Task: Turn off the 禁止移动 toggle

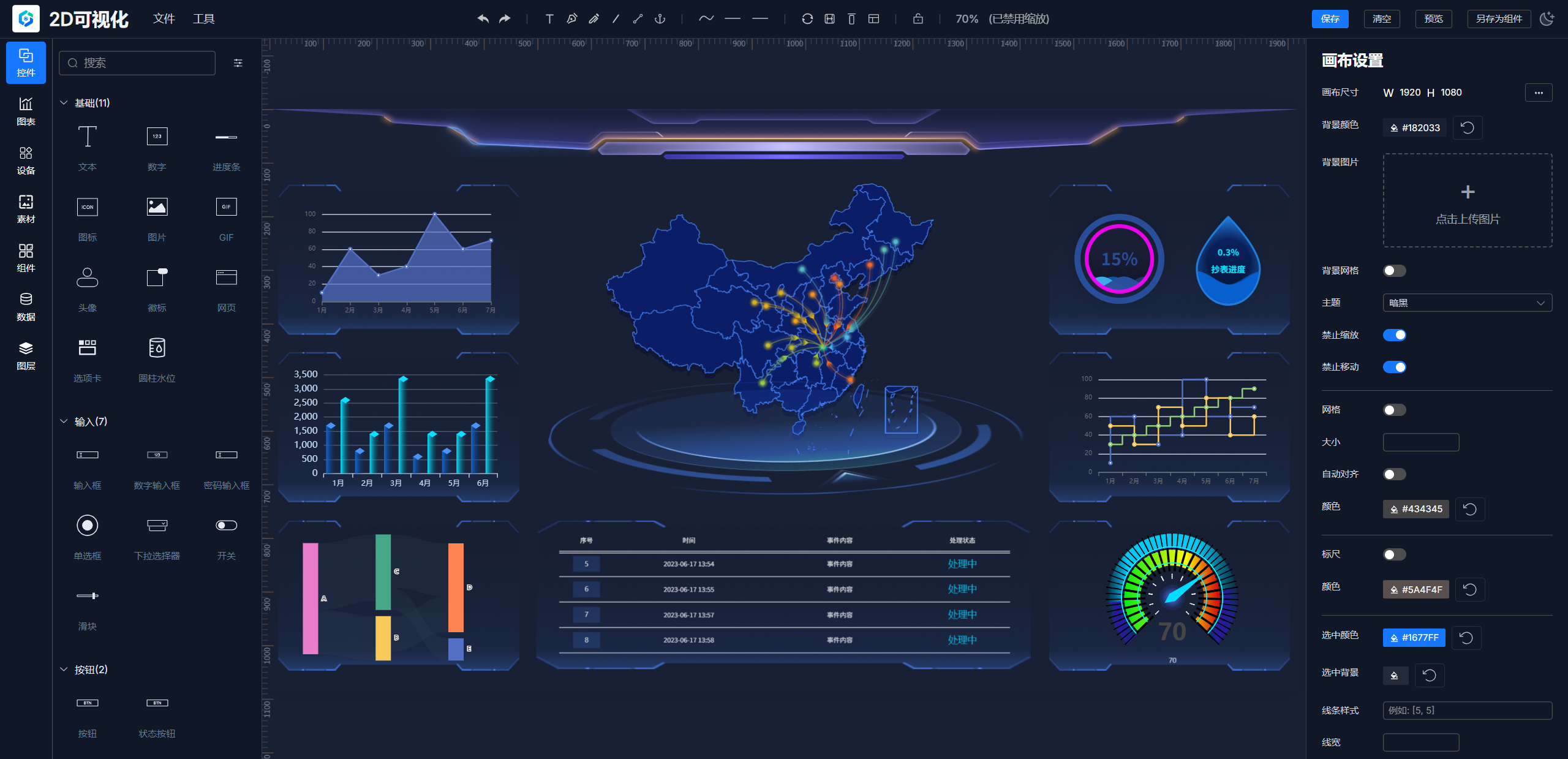Action: pos(1395,367)
